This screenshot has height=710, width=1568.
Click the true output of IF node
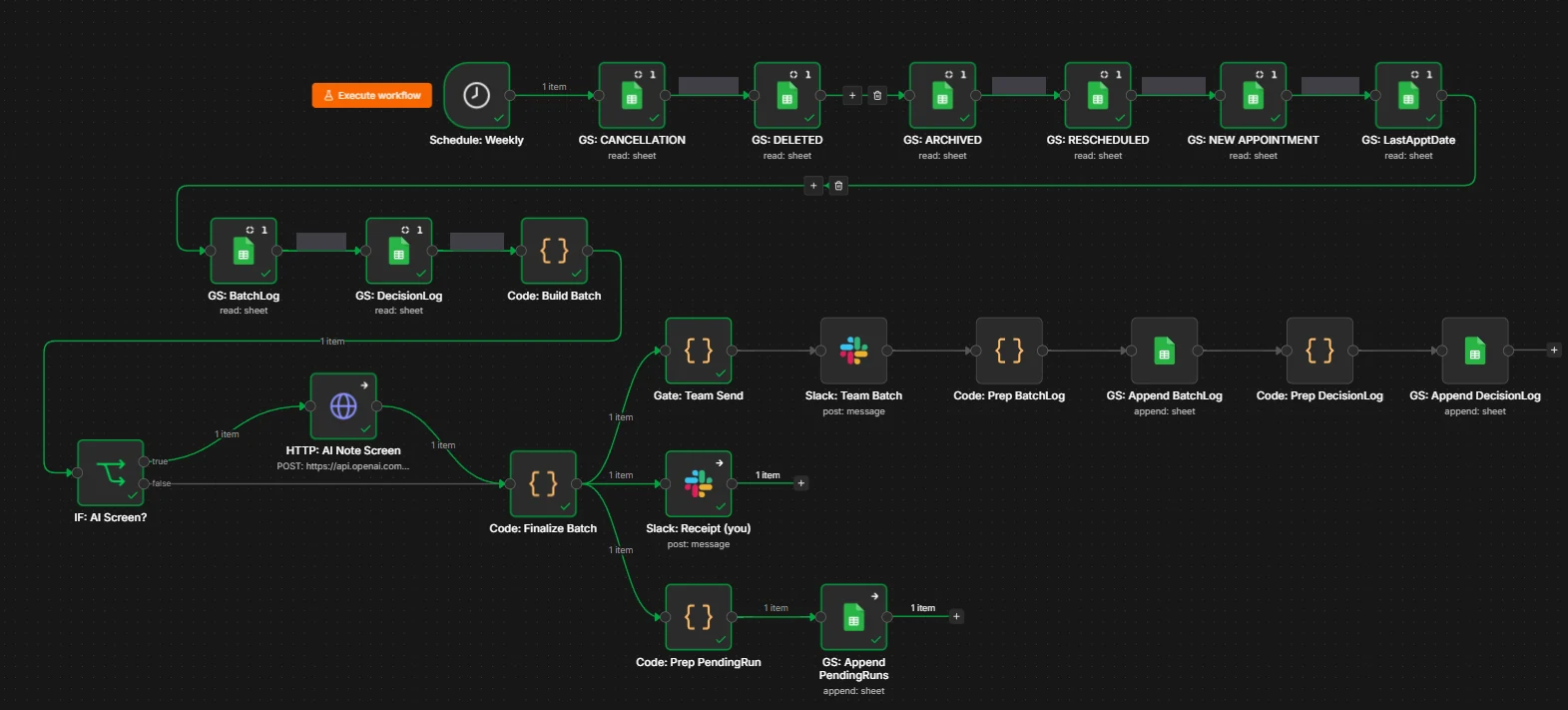pos(144,461)
